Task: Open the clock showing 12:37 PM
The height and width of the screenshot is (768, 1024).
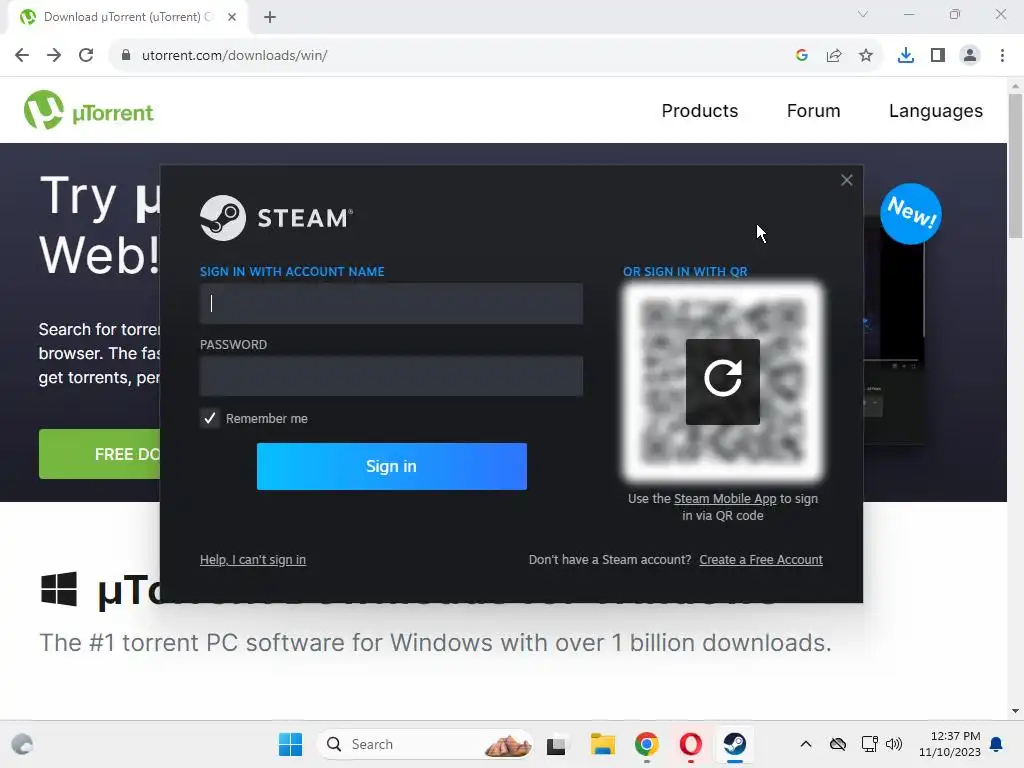Action: [x=950, y=744]
